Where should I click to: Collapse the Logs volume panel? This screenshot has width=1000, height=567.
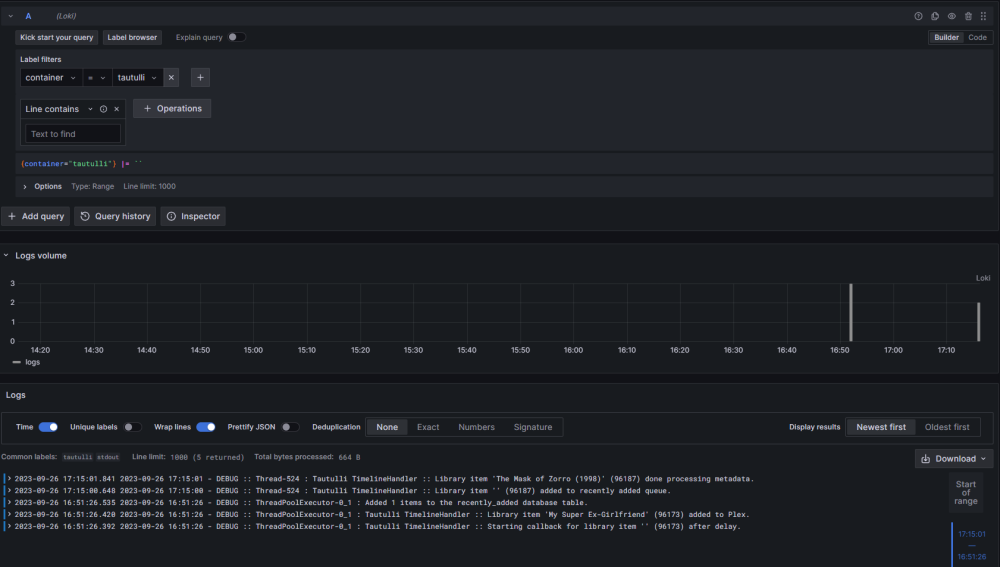pos(6,255)
